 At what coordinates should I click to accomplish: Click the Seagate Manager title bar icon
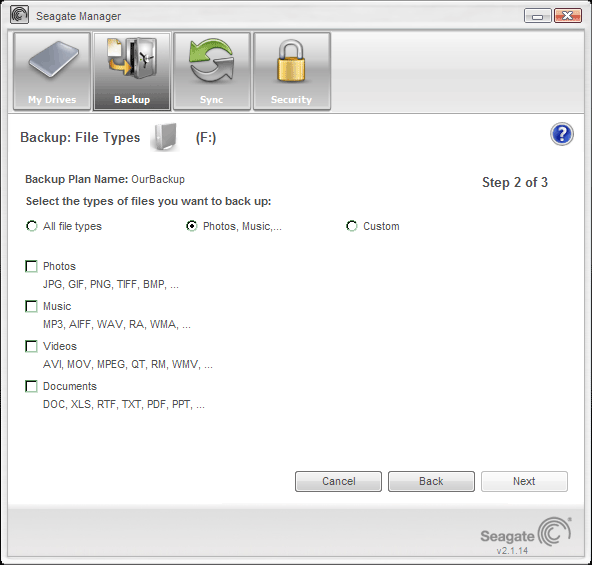tap(19, 15)
